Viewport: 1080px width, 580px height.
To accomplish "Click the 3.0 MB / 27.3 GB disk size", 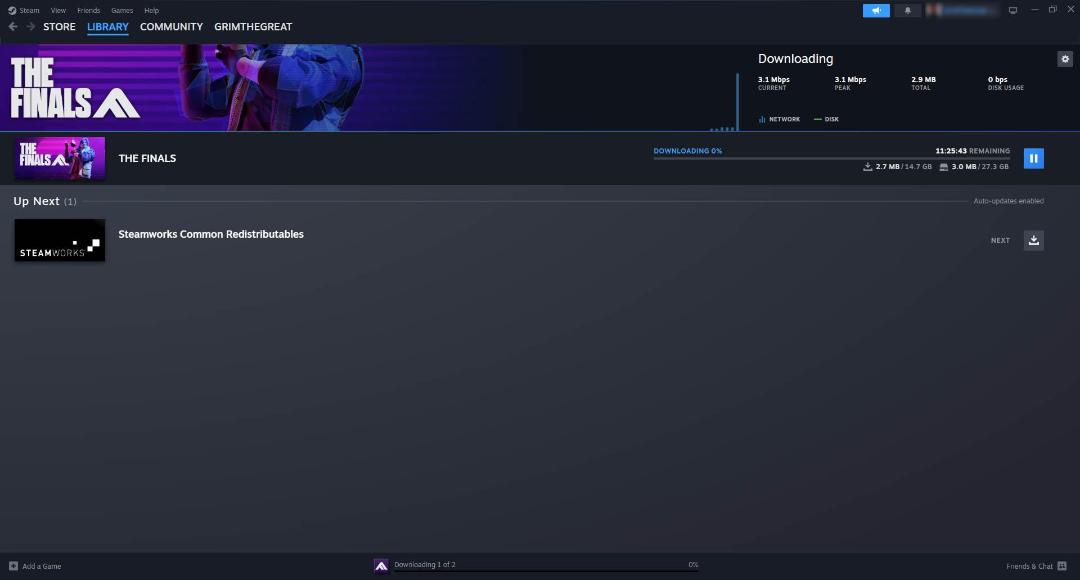I will (x=974, y=167).
